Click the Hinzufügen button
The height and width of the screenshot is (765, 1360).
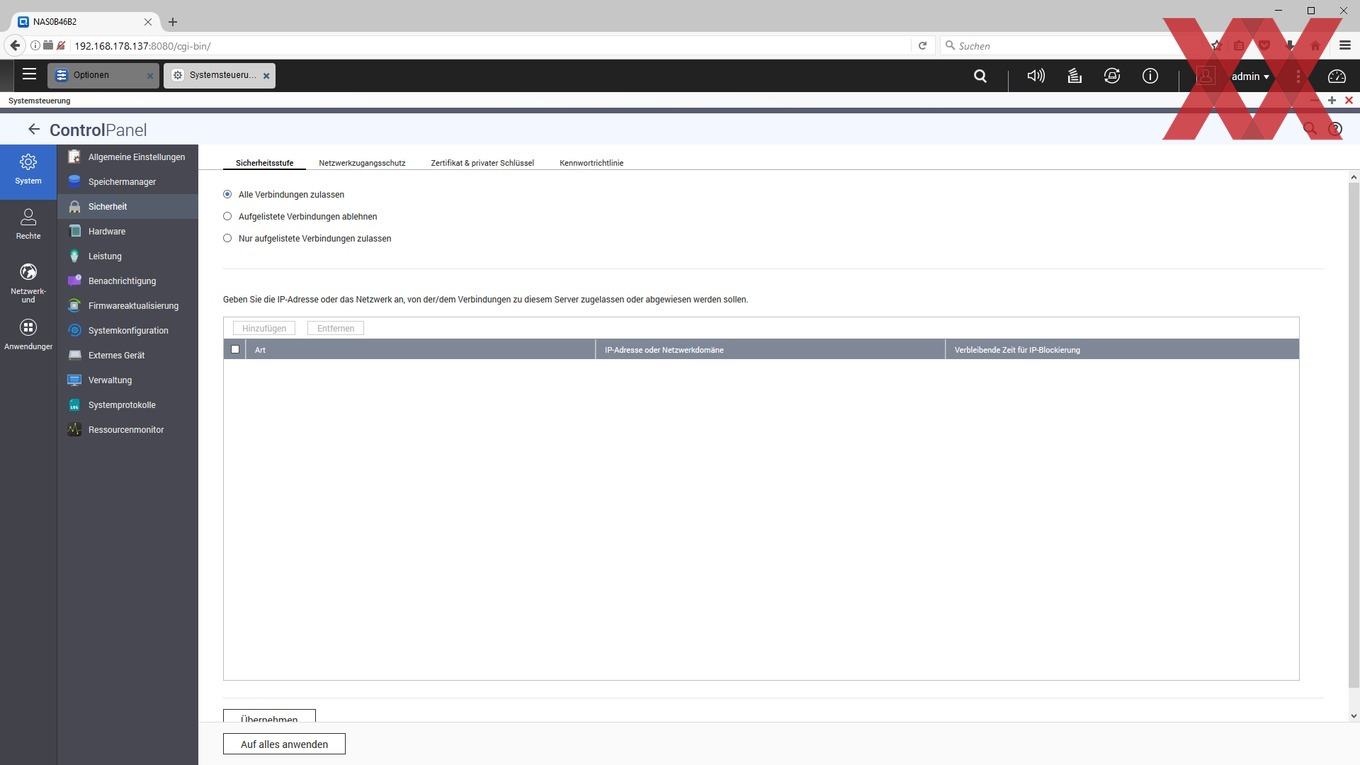click(x=264, y=328)
